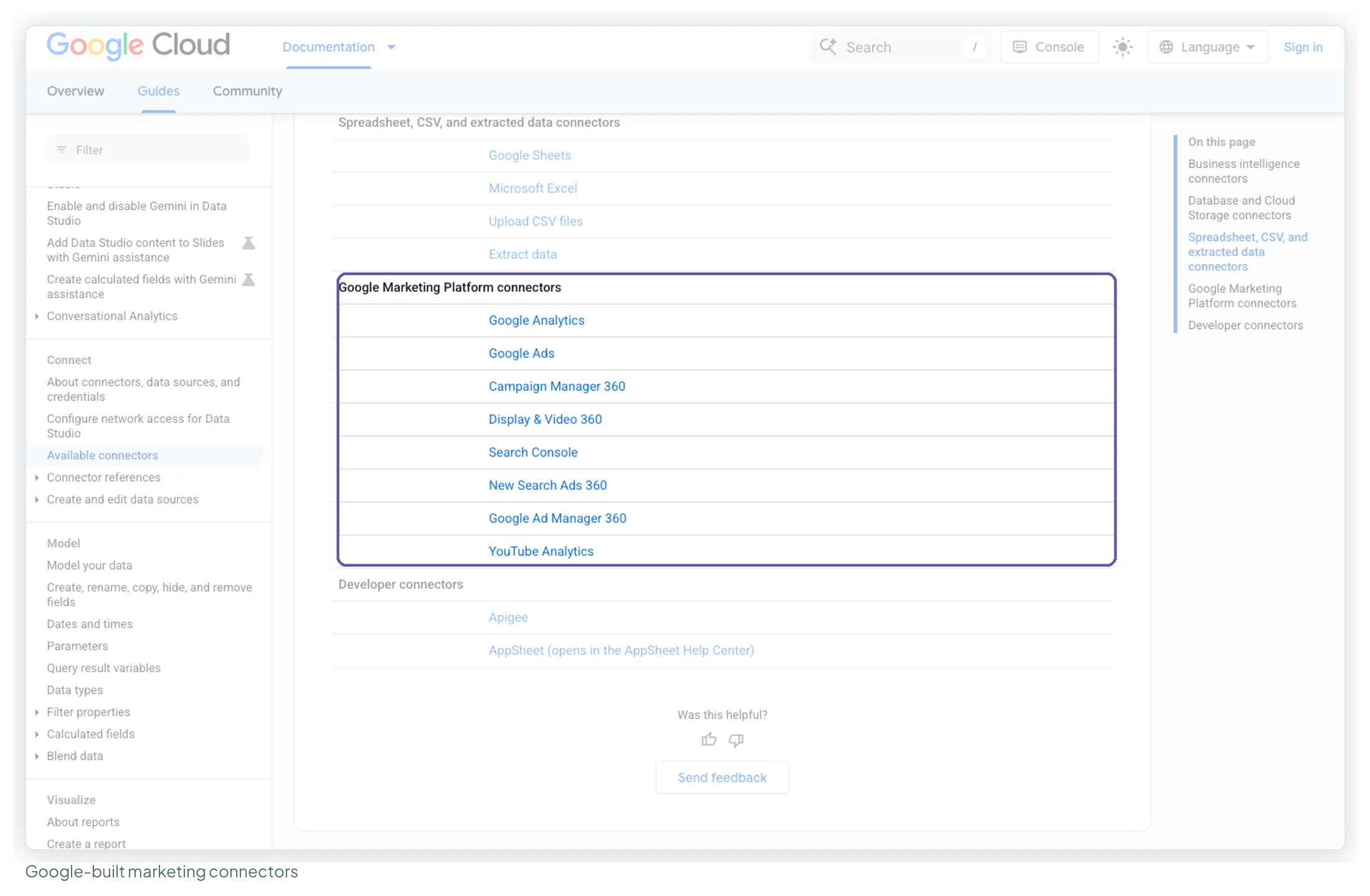1370x896 pixels.
Task: Click the search magnifier icon
Action: [828, 47]
